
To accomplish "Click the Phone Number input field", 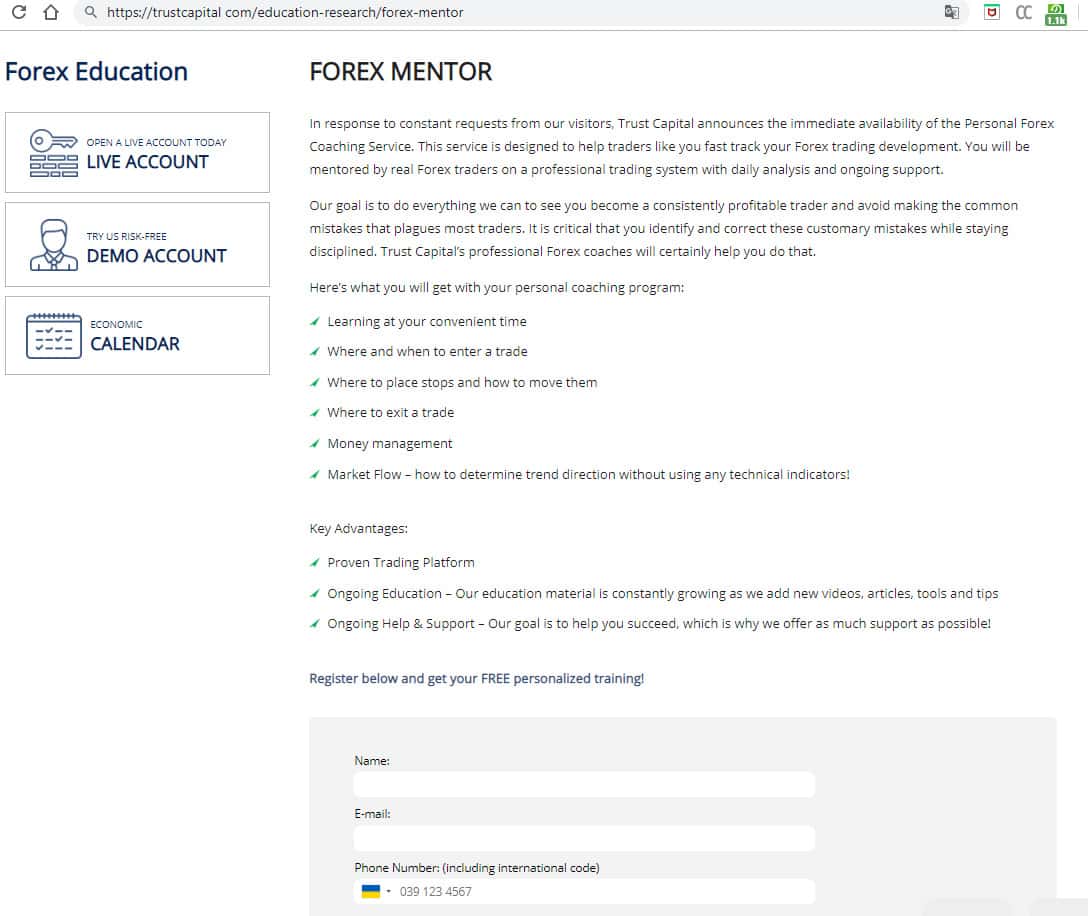I will coord(600,891).
